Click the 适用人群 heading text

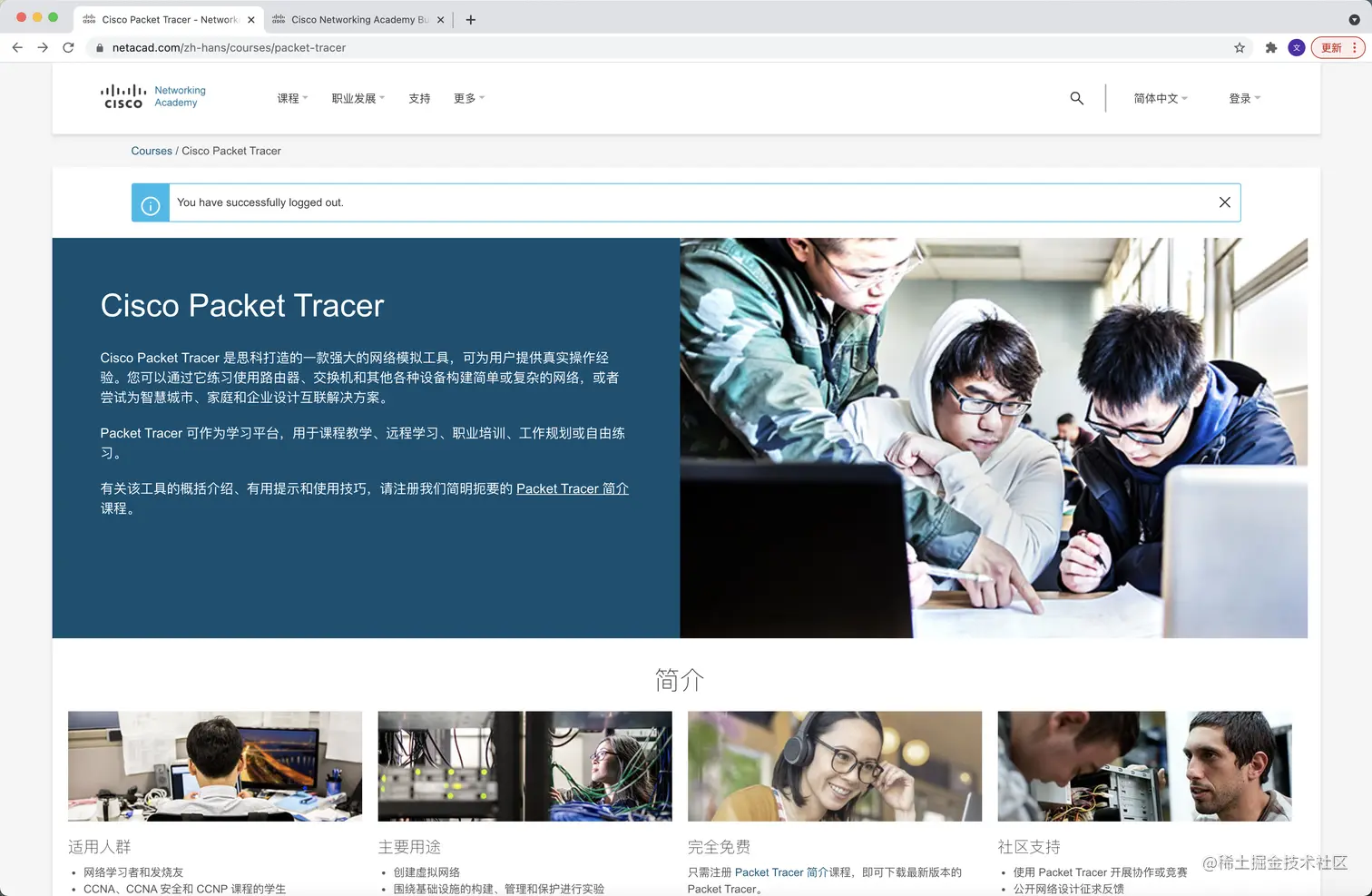pyautogui.click(x=100, y=847)
